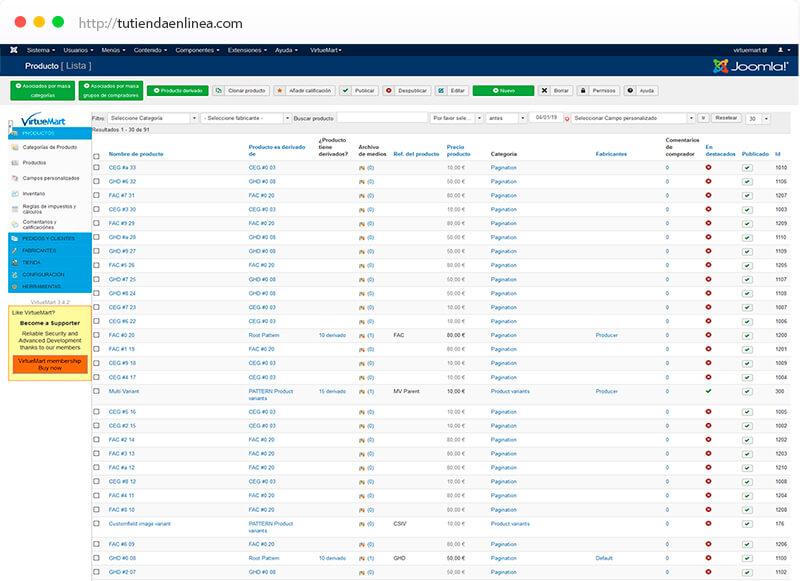The width and height of the screenshot is (800, 581).
Task: Check the box for FAC #7 31
Action: click(x=97, y=195)
